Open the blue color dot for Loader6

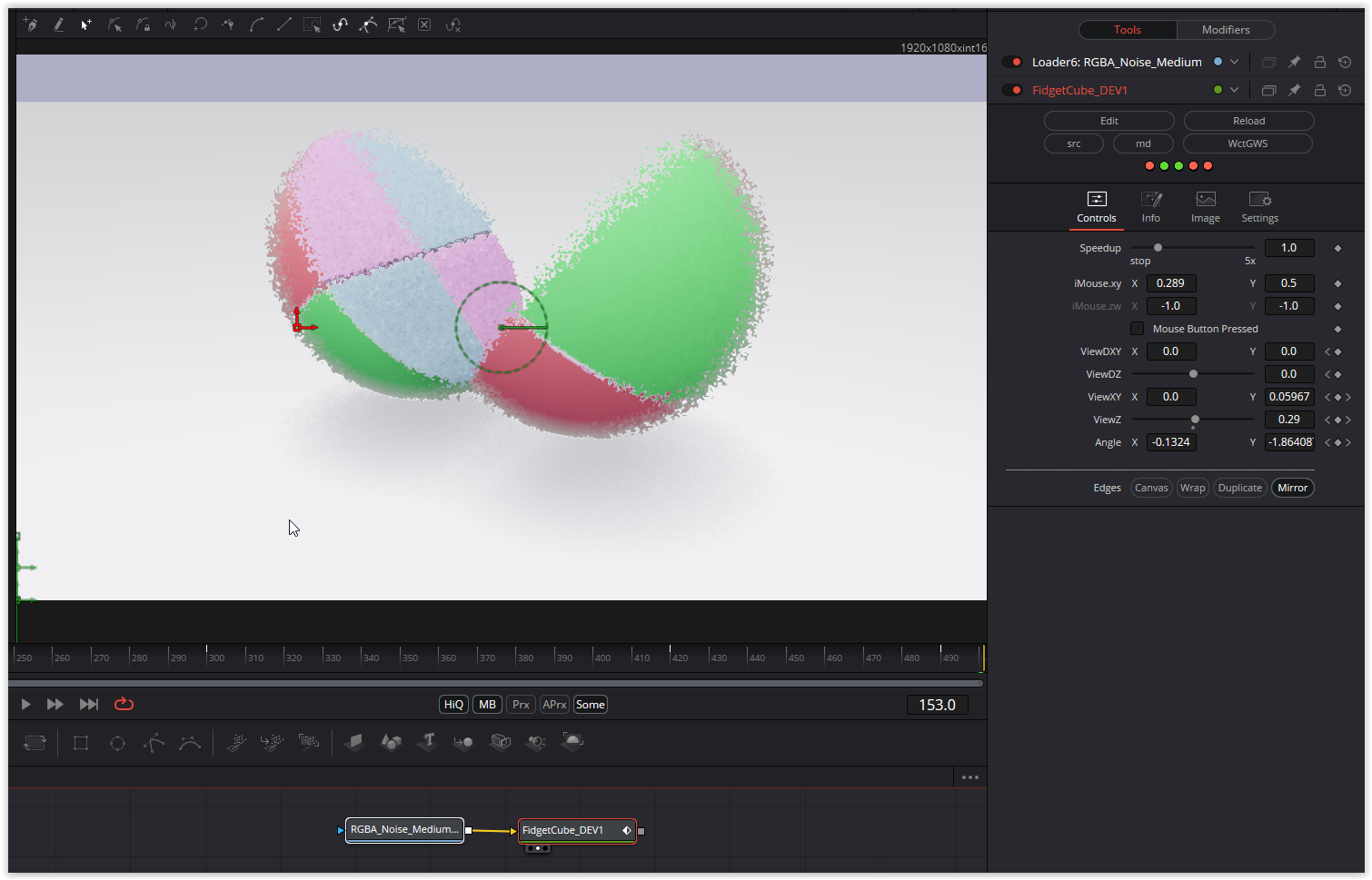(x=1218, y=62)
